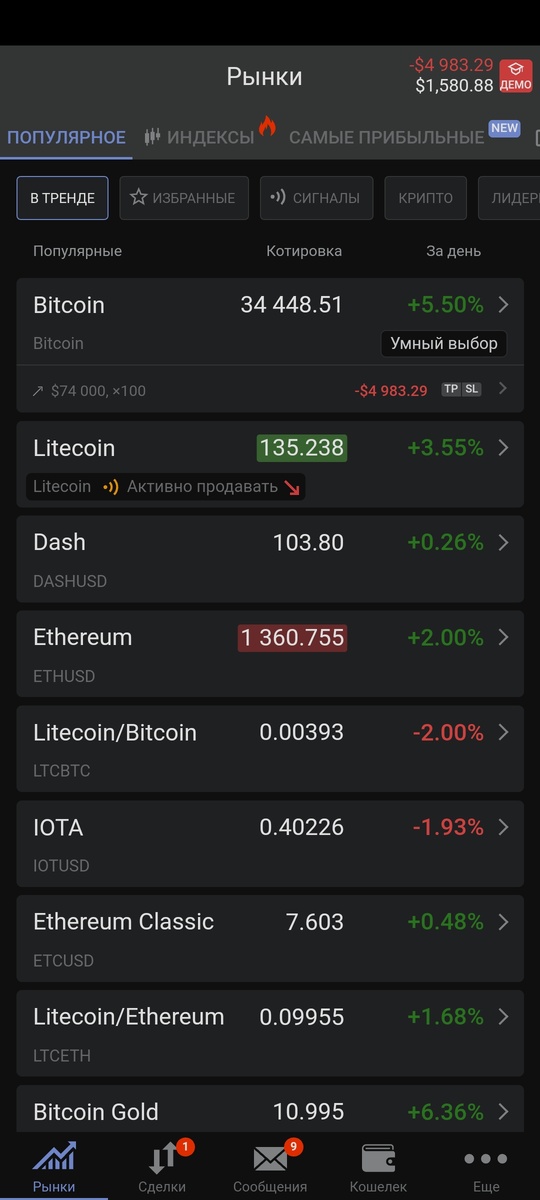Tap the TP SL badge on Bitcoin position

click(x=462, y=389)
